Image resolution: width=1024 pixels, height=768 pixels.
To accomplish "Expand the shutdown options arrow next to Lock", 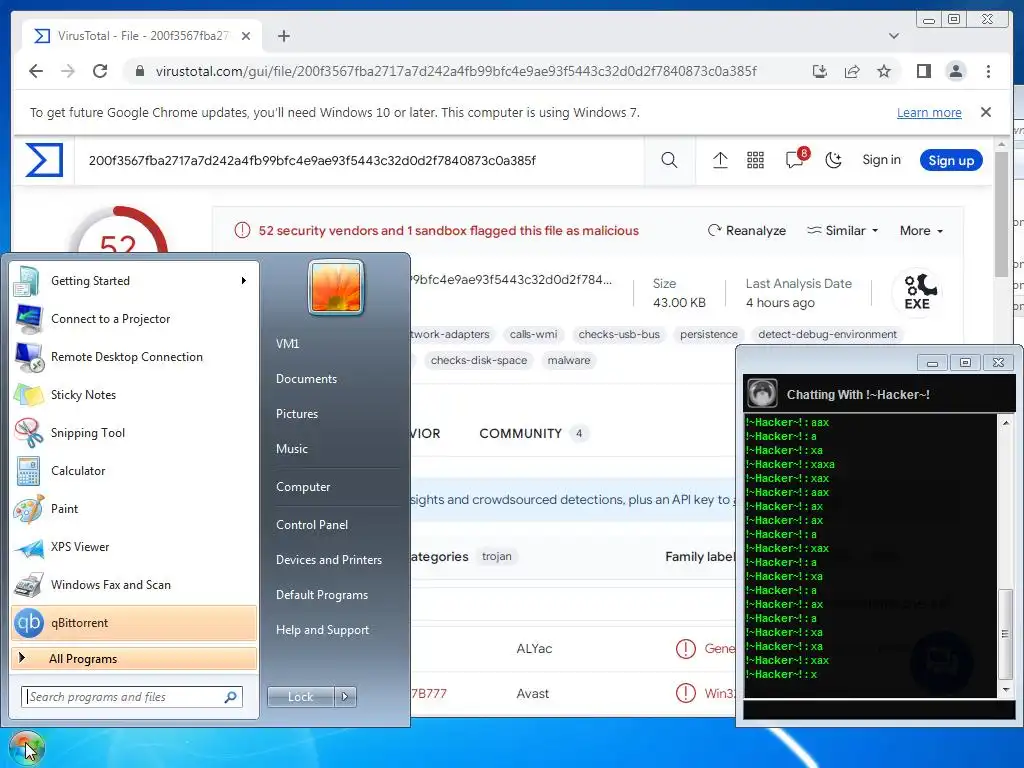I will (345, 697).
